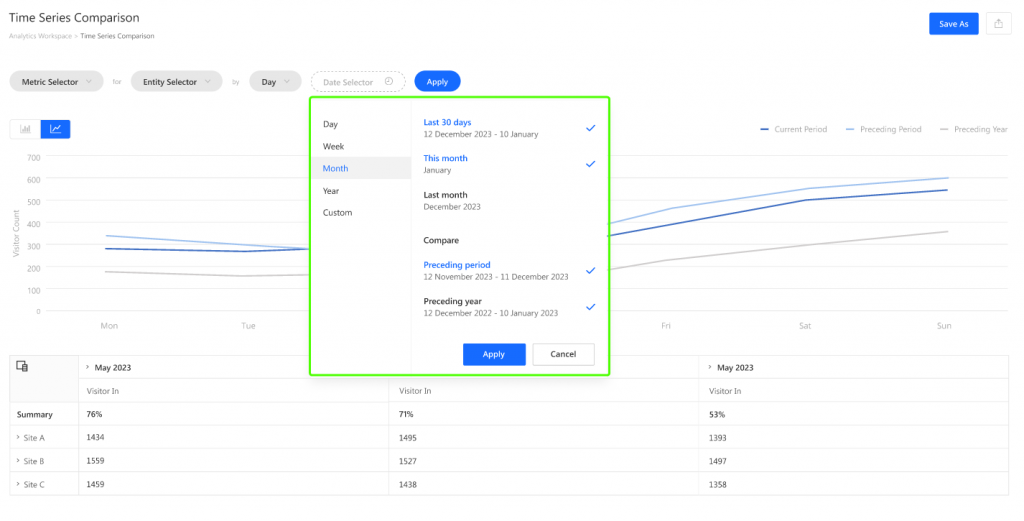Viewport: 1024px width, 521px height.
Task: Open the Day granularity dropdown
Action: (x=275, y=82)
